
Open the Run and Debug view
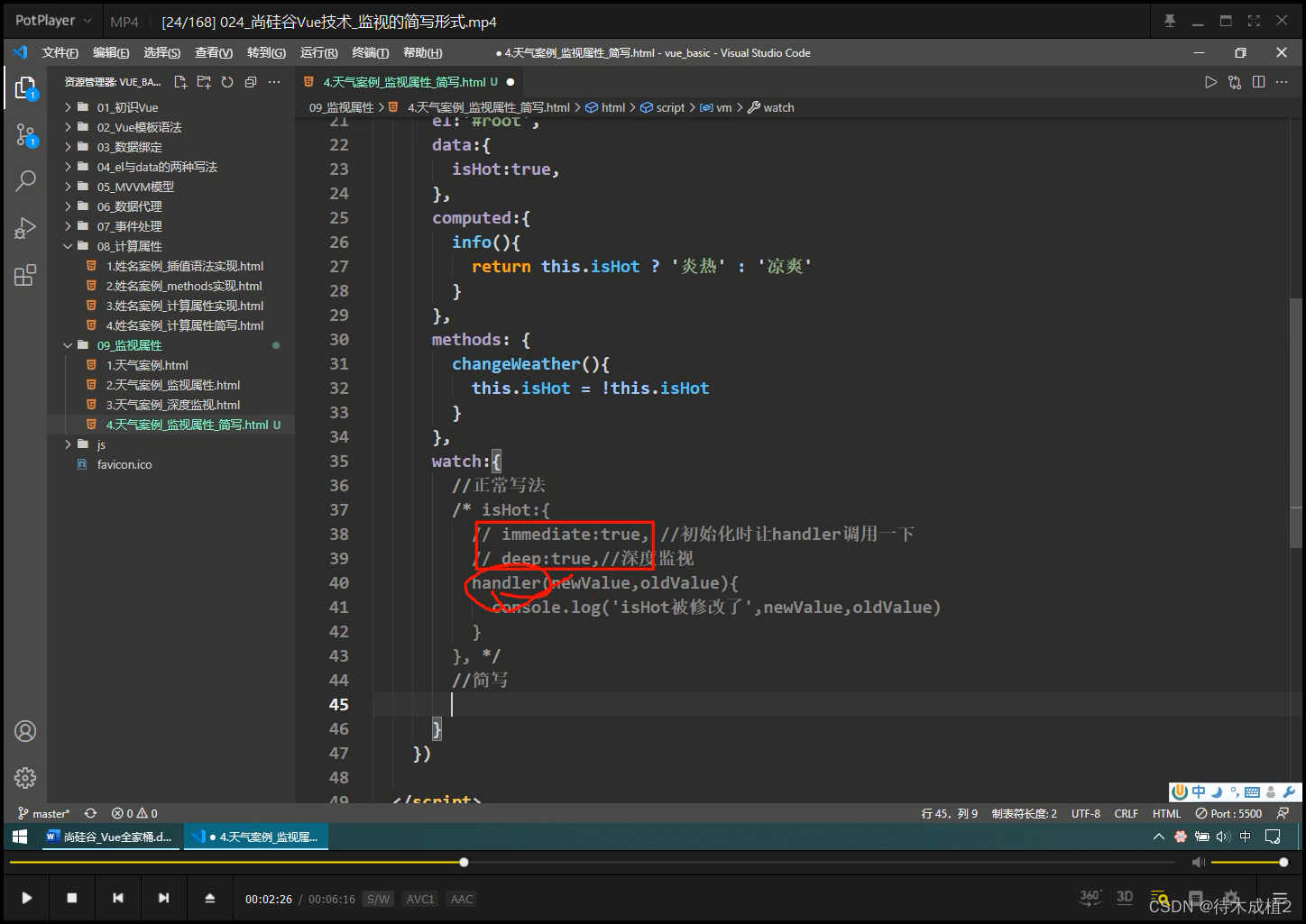point(25,227)
